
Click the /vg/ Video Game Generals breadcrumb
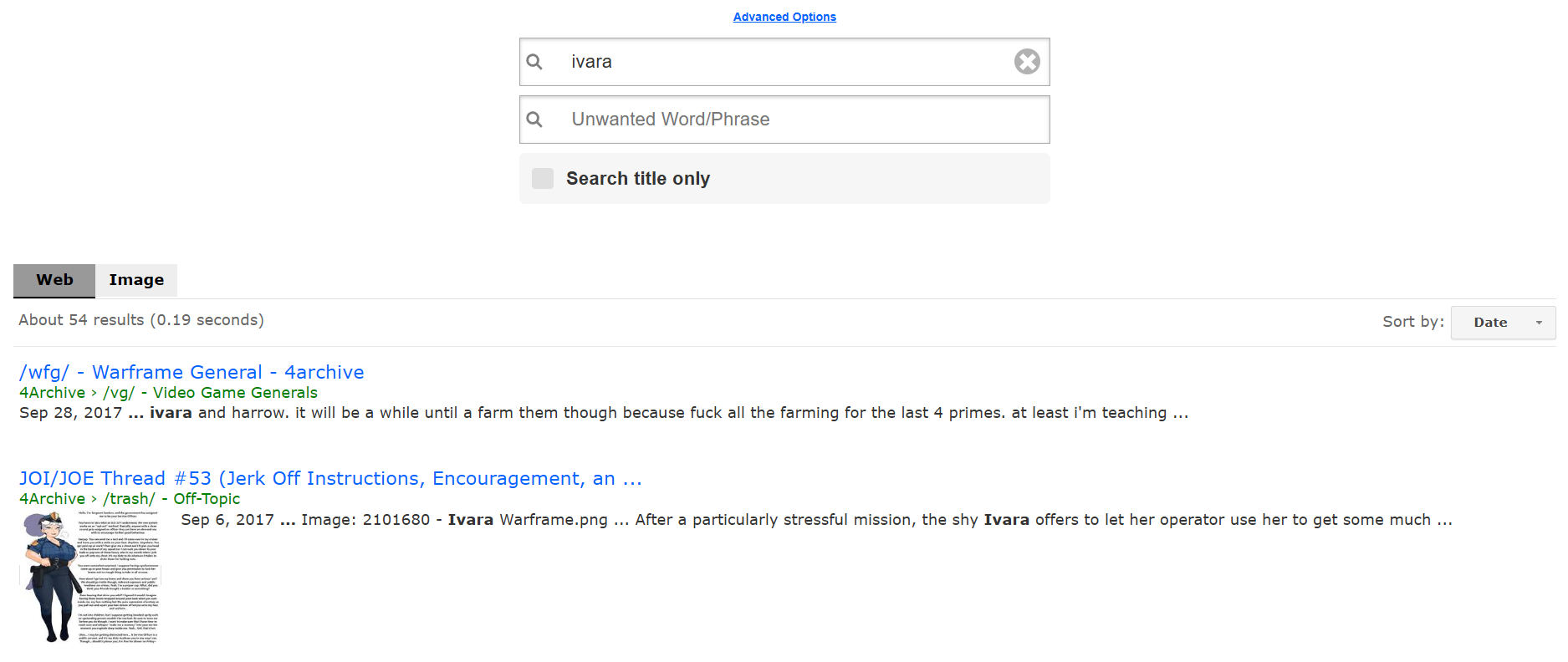point(210,393)
